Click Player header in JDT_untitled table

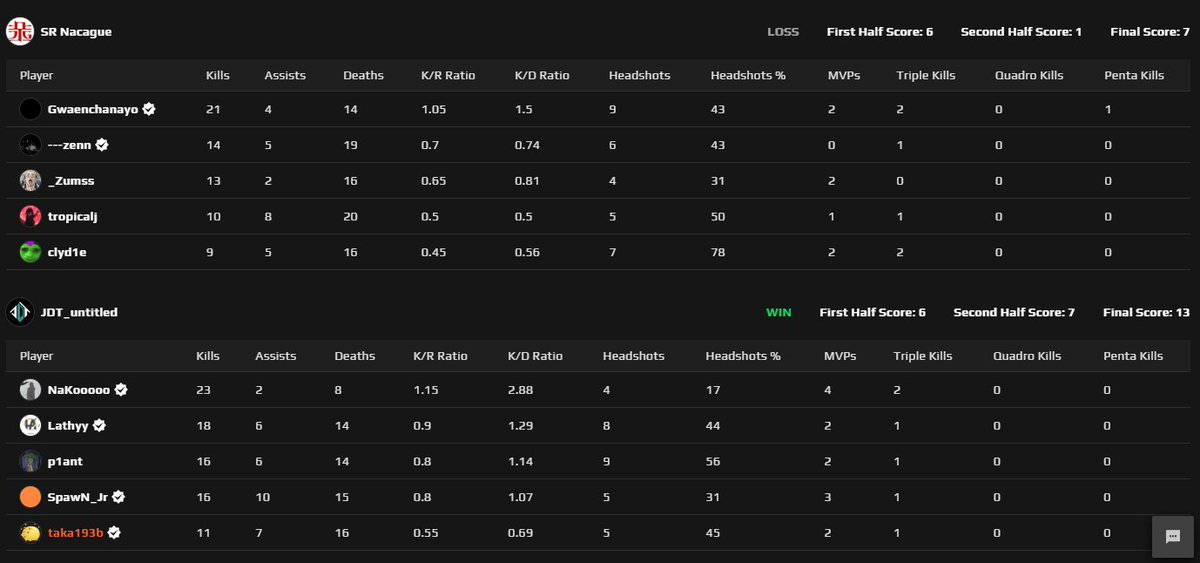point(37,356)
